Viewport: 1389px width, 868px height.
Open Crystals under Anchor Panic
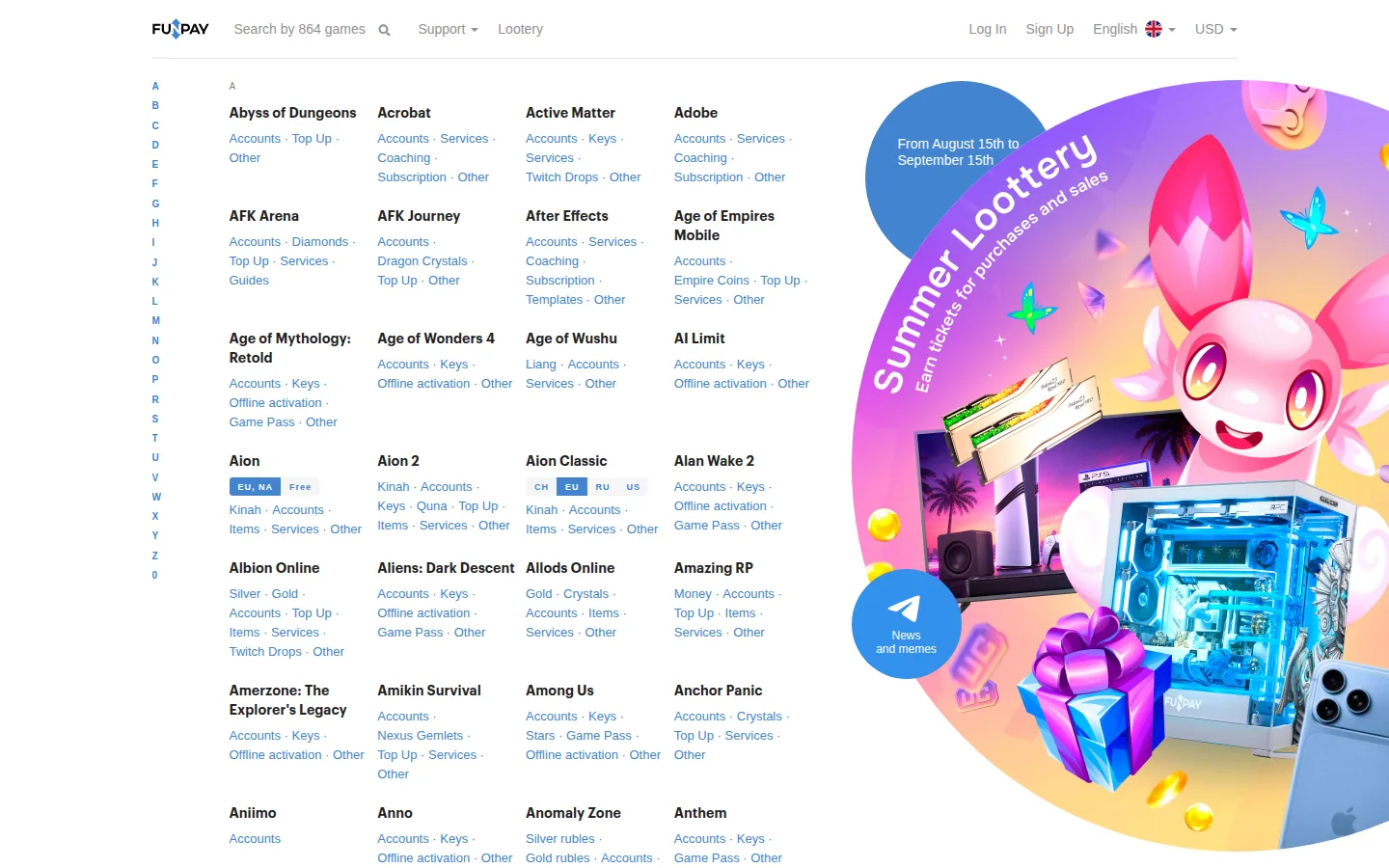tap(759, 717)
